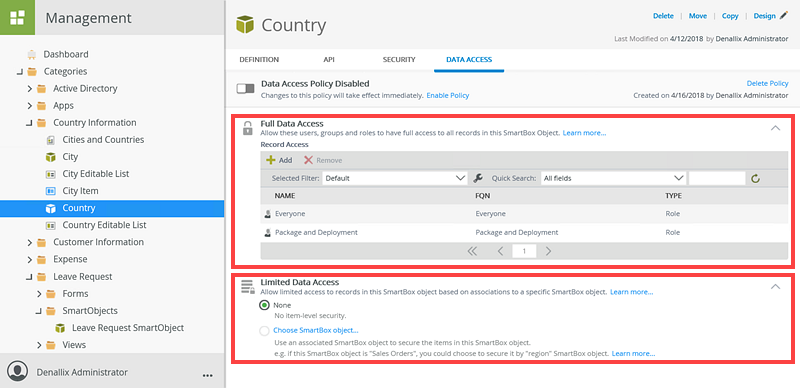The width and height of the screenshot is (800, 388).
Task: Click Add in Record Access toolbar
Action: 279,160
